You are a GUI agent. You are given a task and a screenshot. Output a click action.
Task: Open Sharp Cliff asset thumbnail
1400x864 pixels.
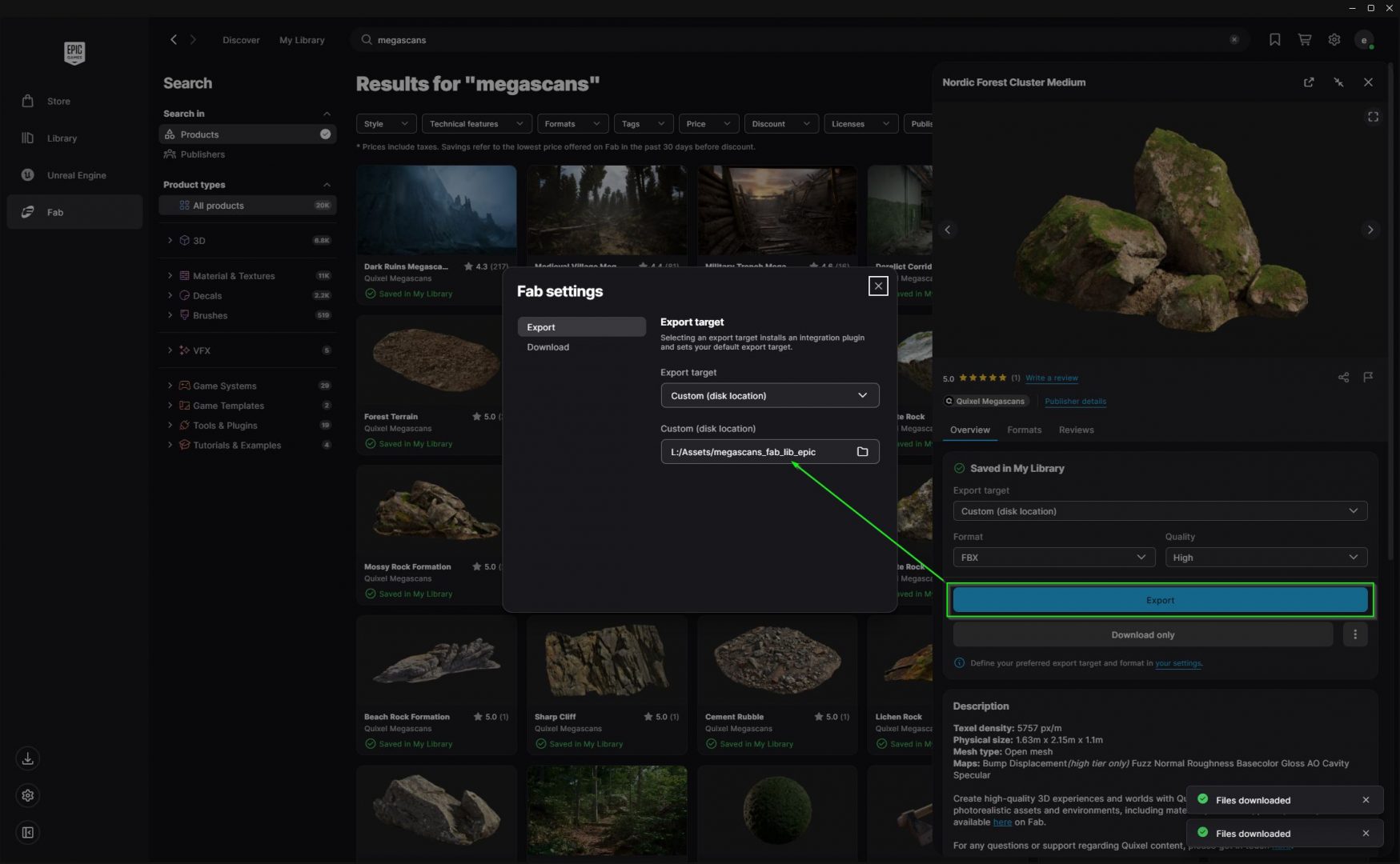(606, 662)
